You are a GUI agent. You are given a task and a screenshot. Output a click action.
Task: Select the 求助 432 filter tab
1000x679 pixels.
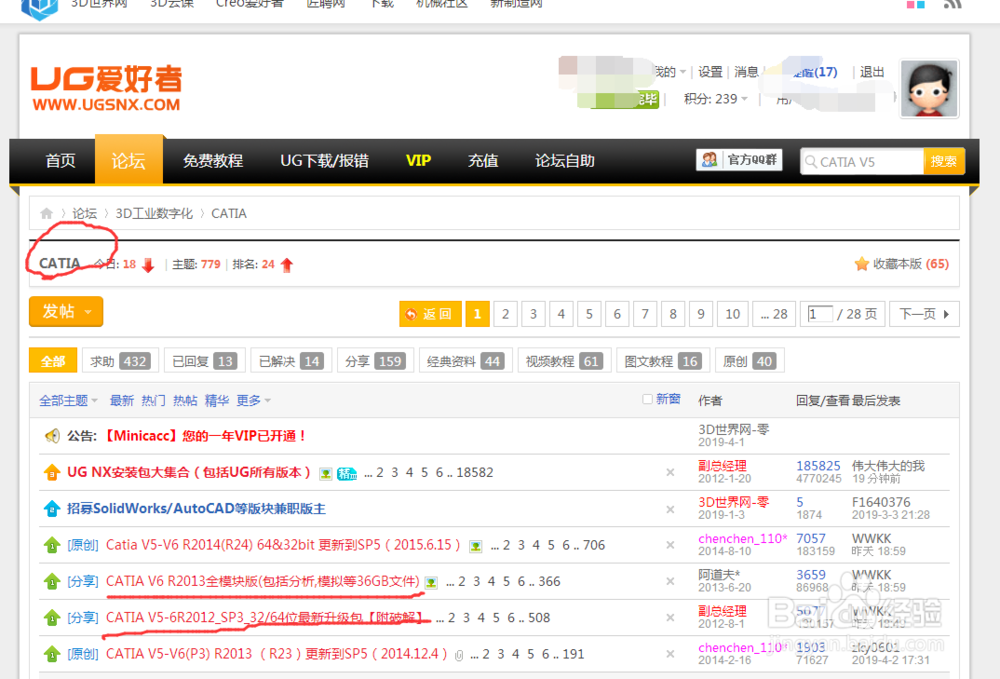pos(120,361)
